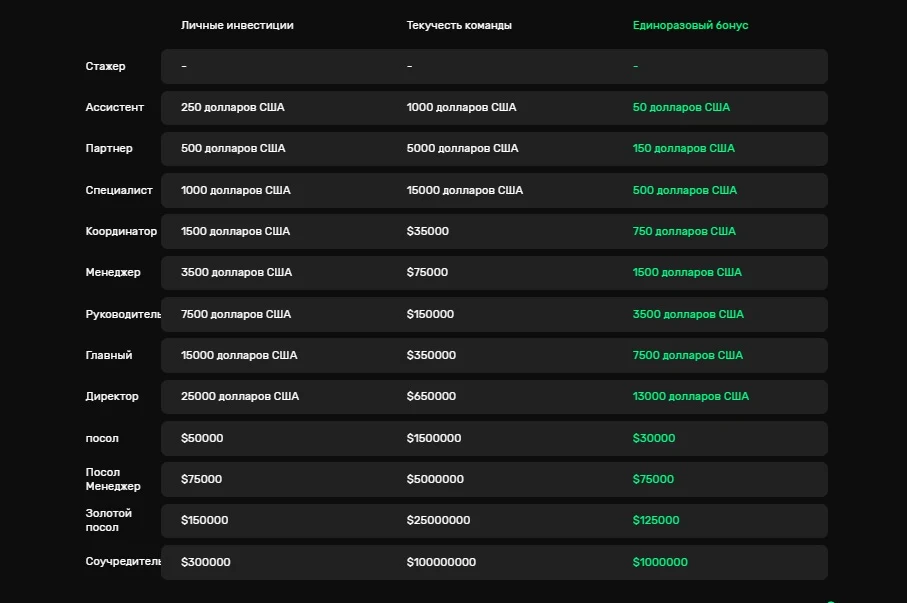
Task: Click the green $1000000 bonus value
Action: tap(660, 562)
